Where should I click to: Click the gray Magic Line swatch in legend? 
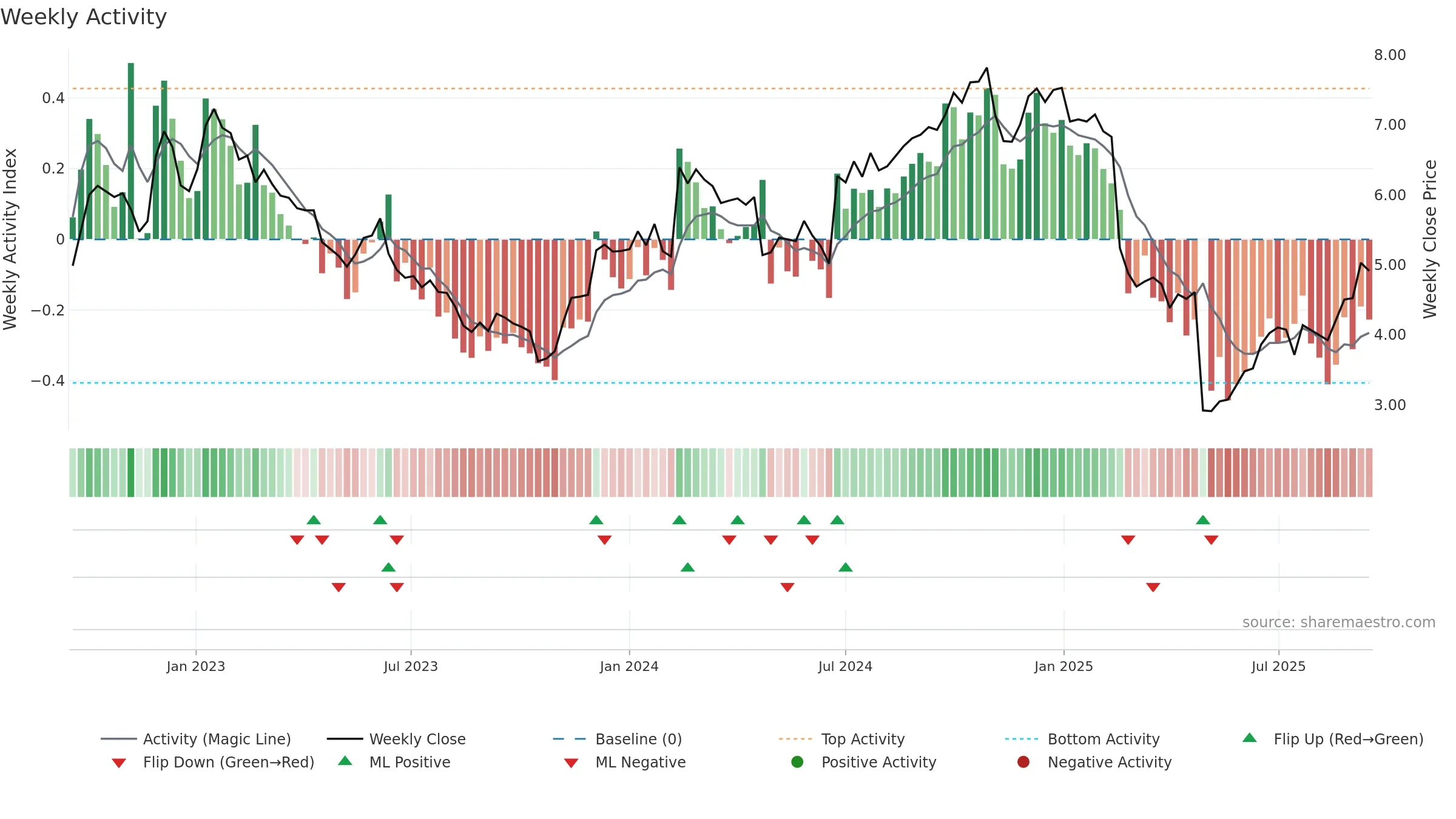click(118, 739)
